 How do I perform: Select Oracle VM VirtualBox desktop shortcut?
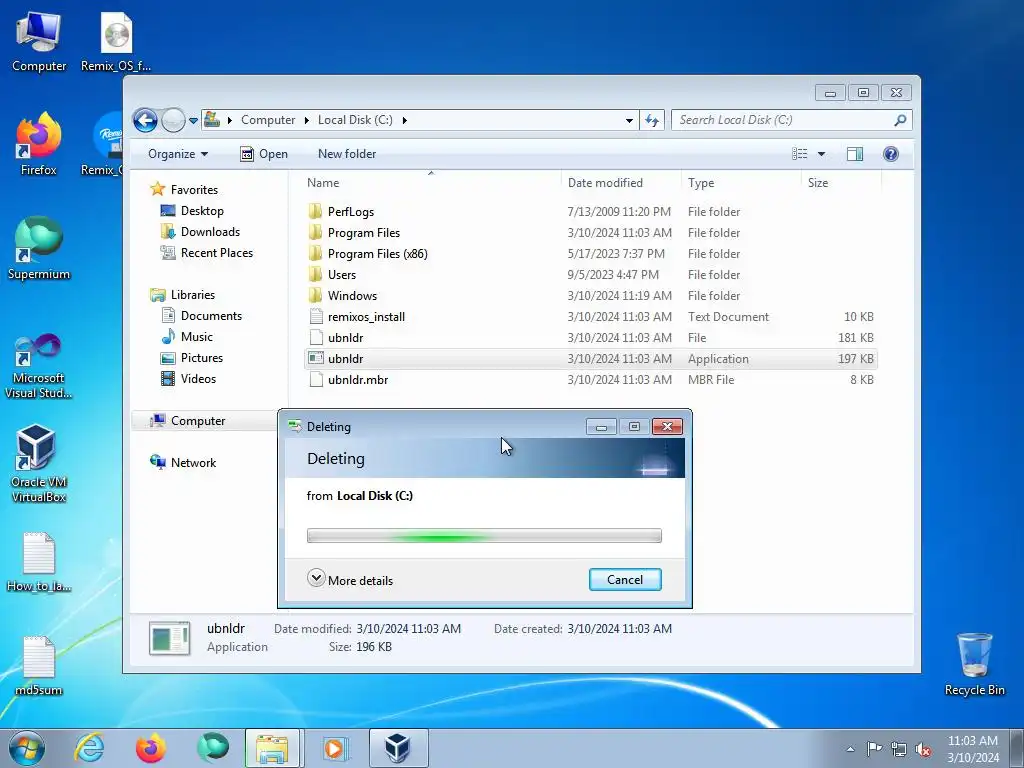point(39,464)
